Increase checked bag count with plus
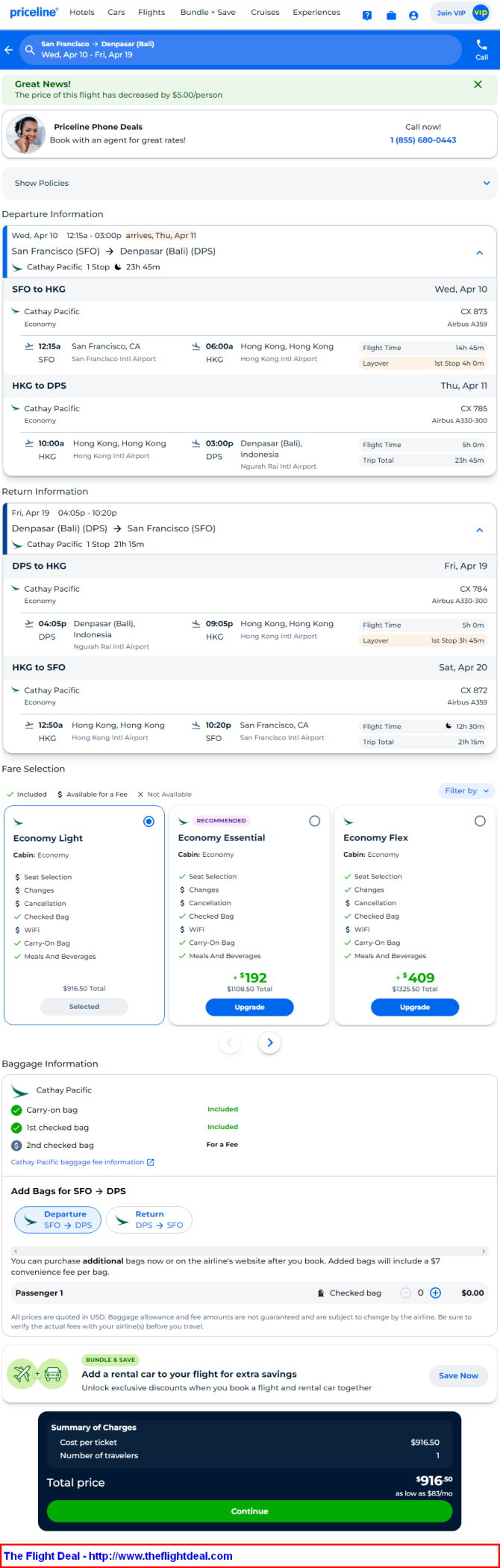This screenshot has height=1568, width=500. click(x=436, y=1293)
